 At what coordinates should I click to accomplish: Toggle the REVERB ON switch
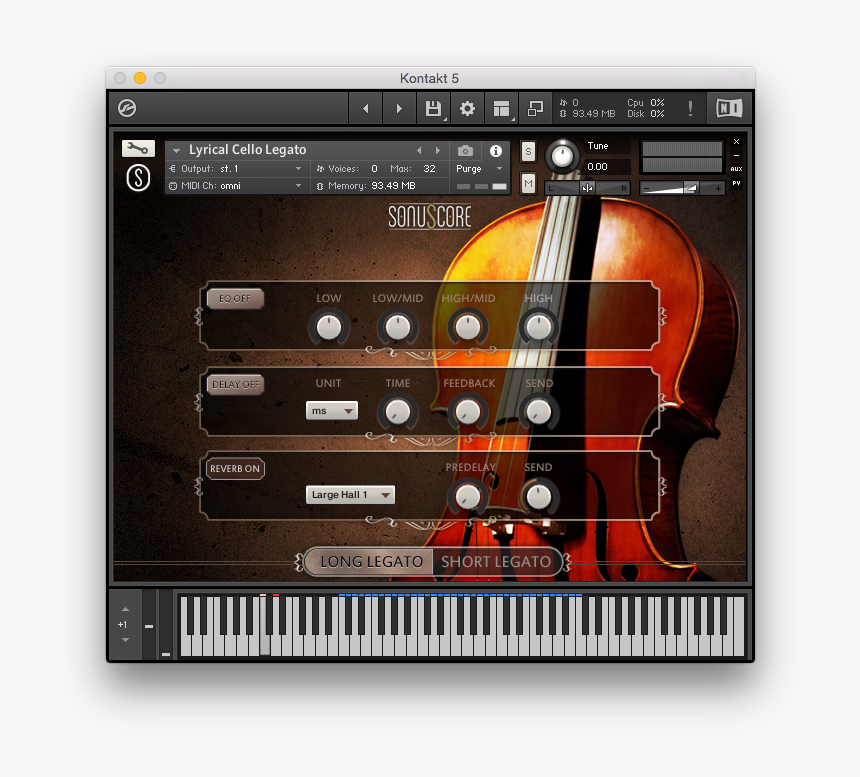coord(235,469)
